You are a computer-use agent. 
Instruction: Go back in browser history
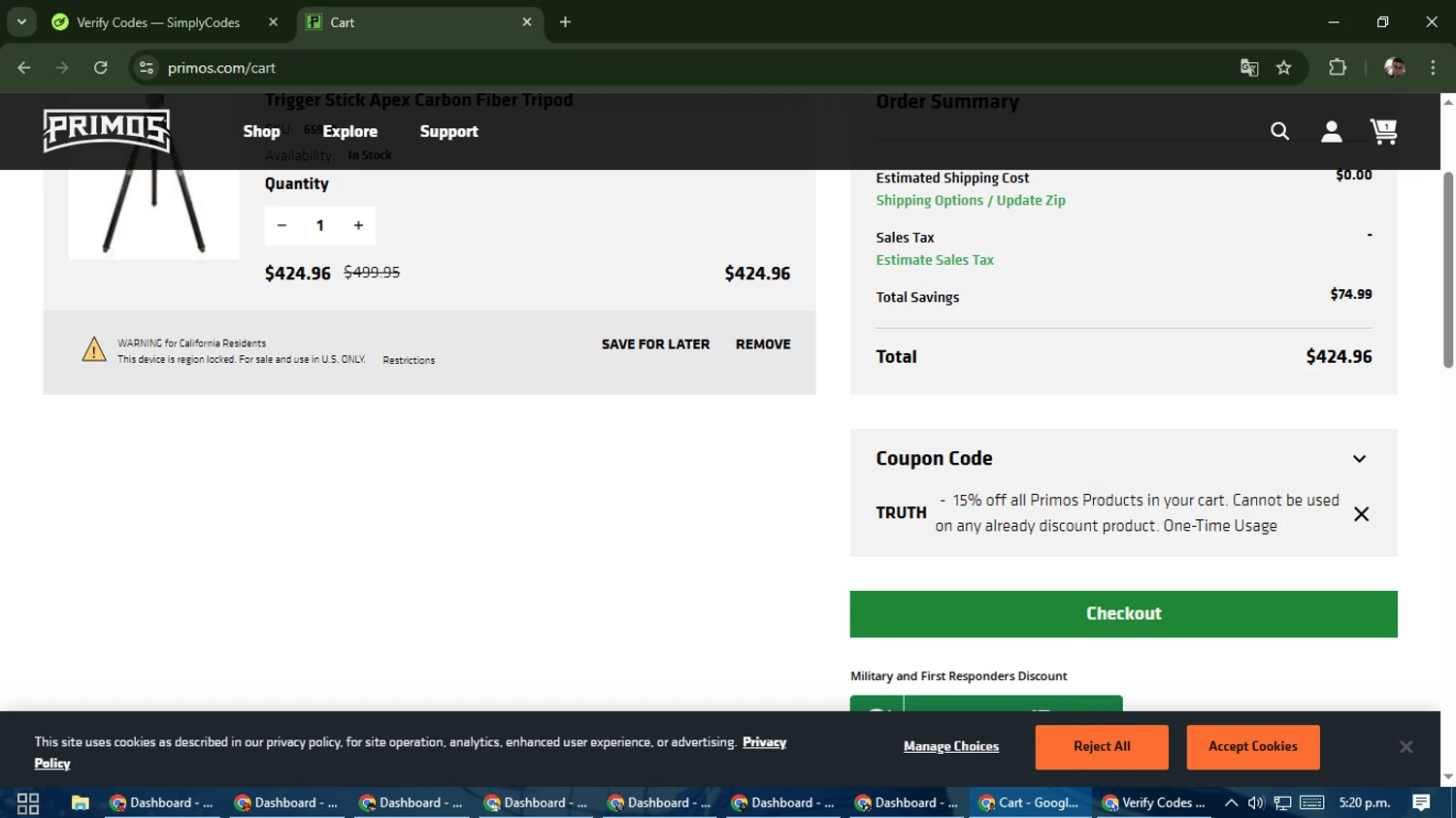(24, 67)
